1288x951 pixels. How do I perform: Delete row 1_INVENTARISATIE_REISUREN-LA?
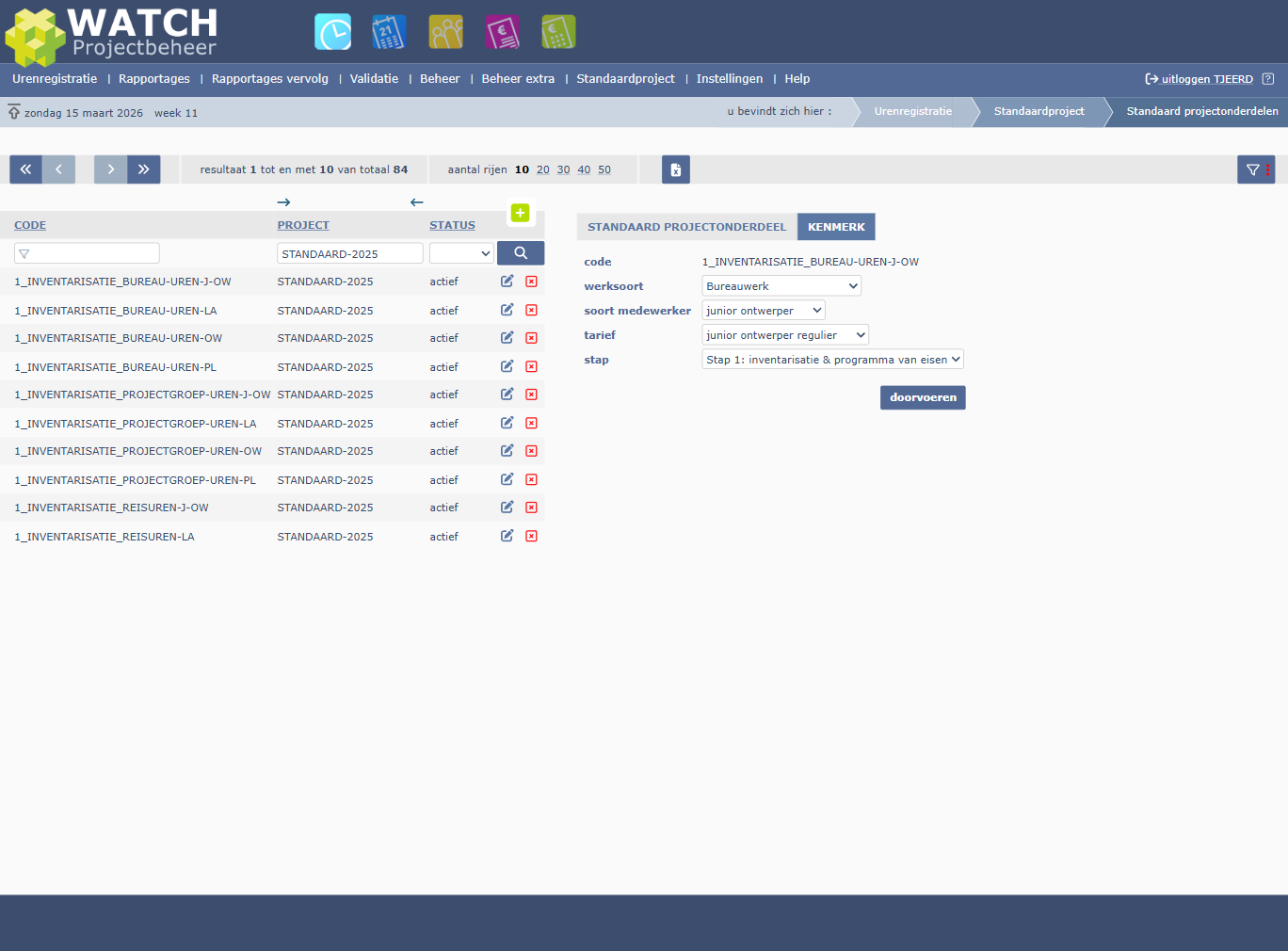pos(531,536)
